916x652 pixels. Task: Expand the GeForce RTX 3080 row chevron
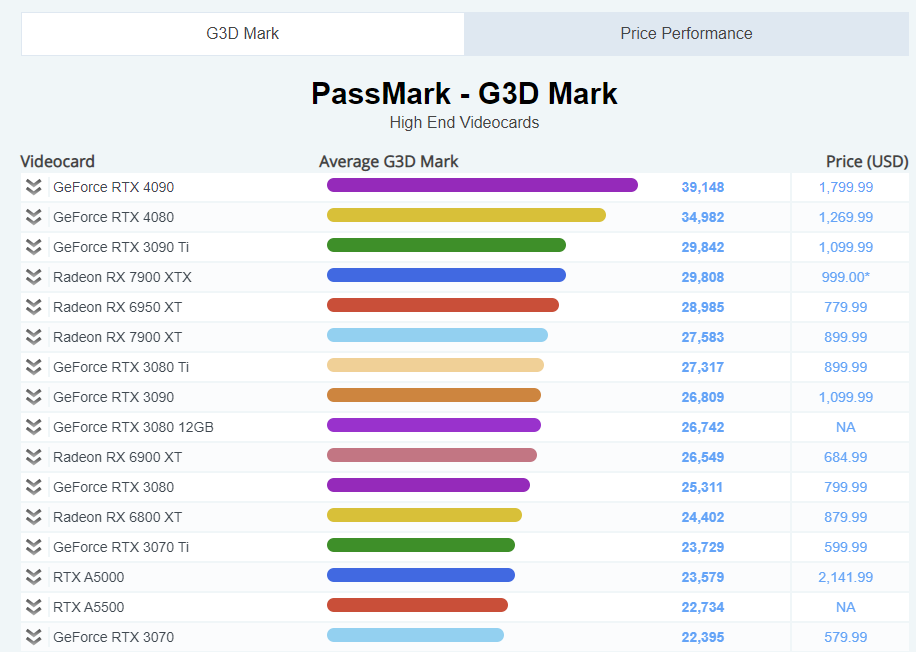click(x=34, y=487)
